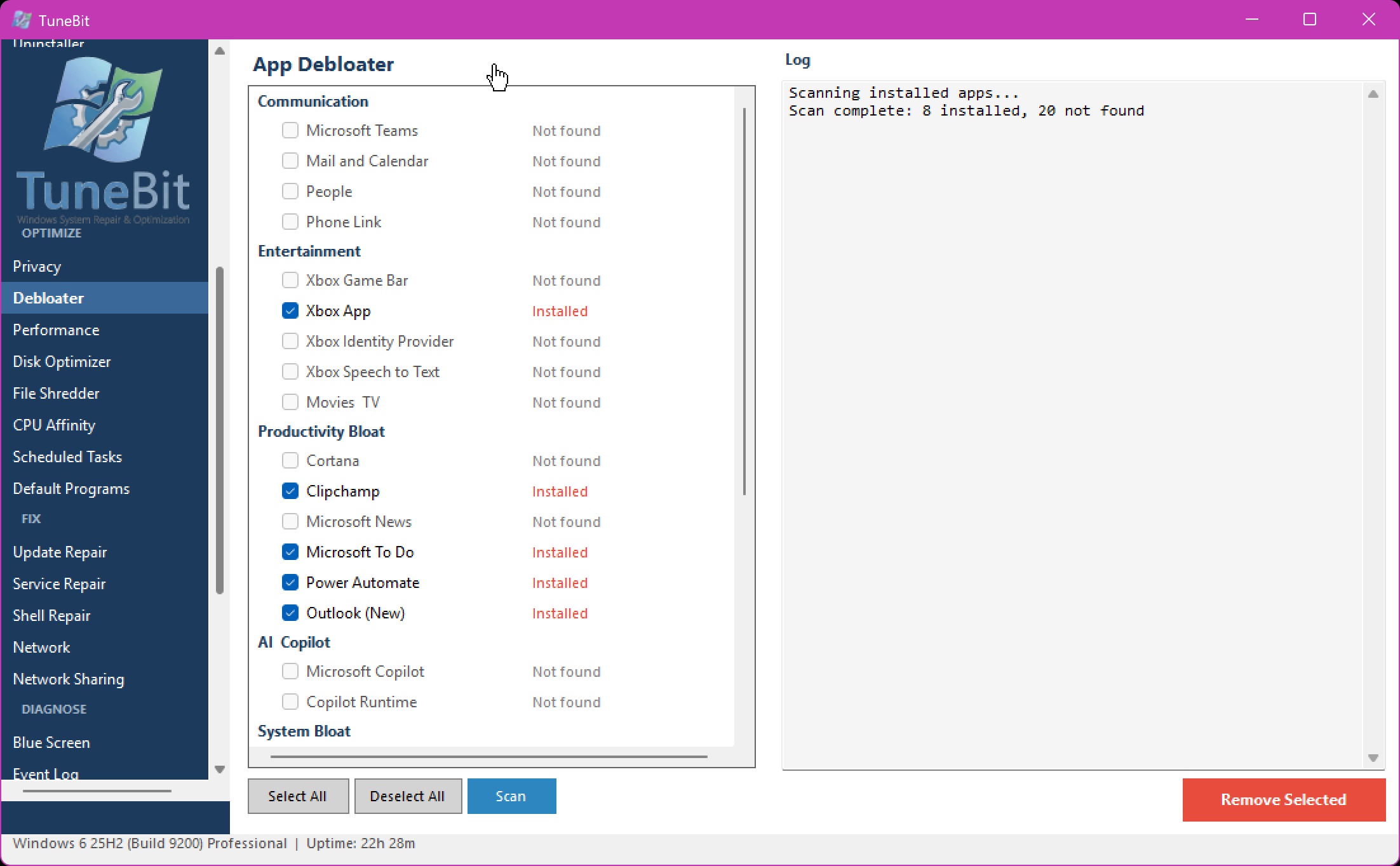Click the Communication category heading
The height and width of the screenshot is (866, 1400).
pos(313,101)
